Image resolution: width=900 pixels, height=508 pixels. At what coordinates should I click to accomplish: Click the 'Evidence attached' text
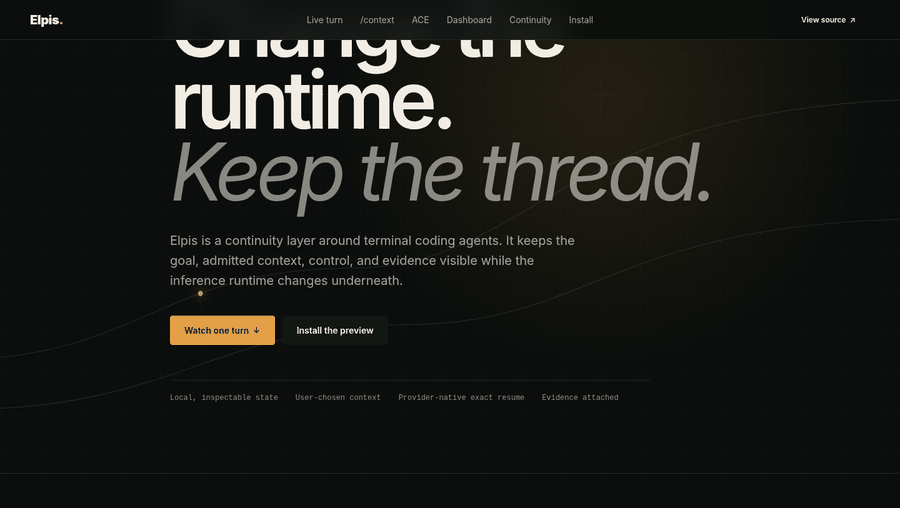click(x=580, y=397)
